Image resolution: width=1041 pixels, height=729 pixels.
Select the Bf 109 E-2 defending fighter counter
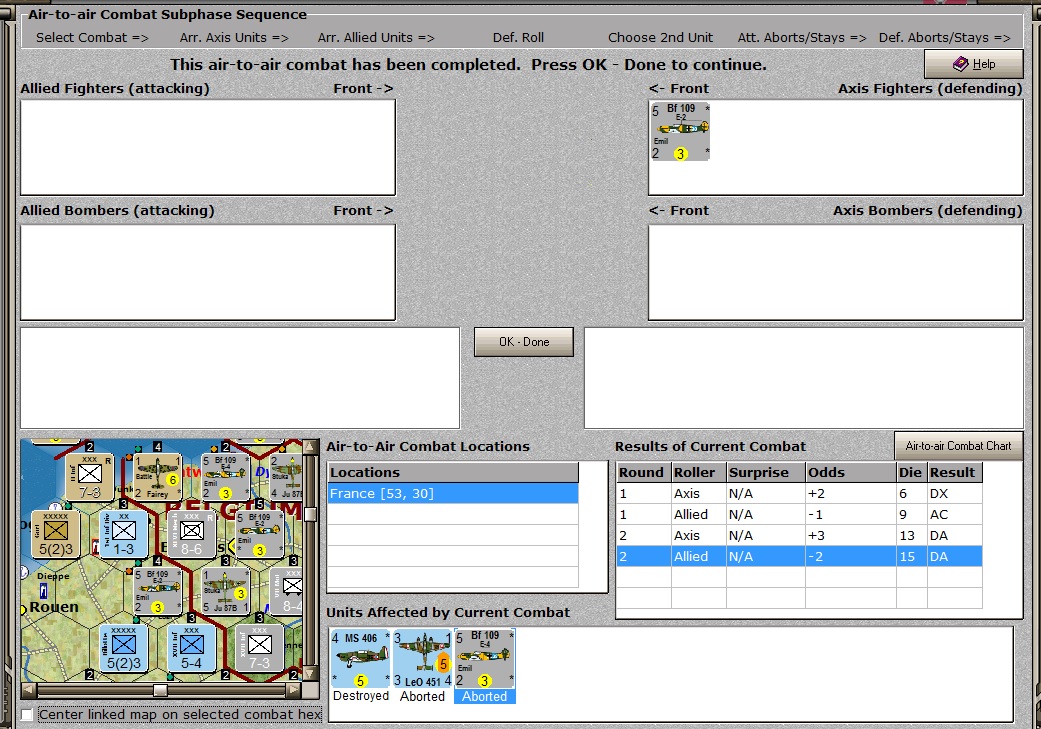[x=680, y=131]
